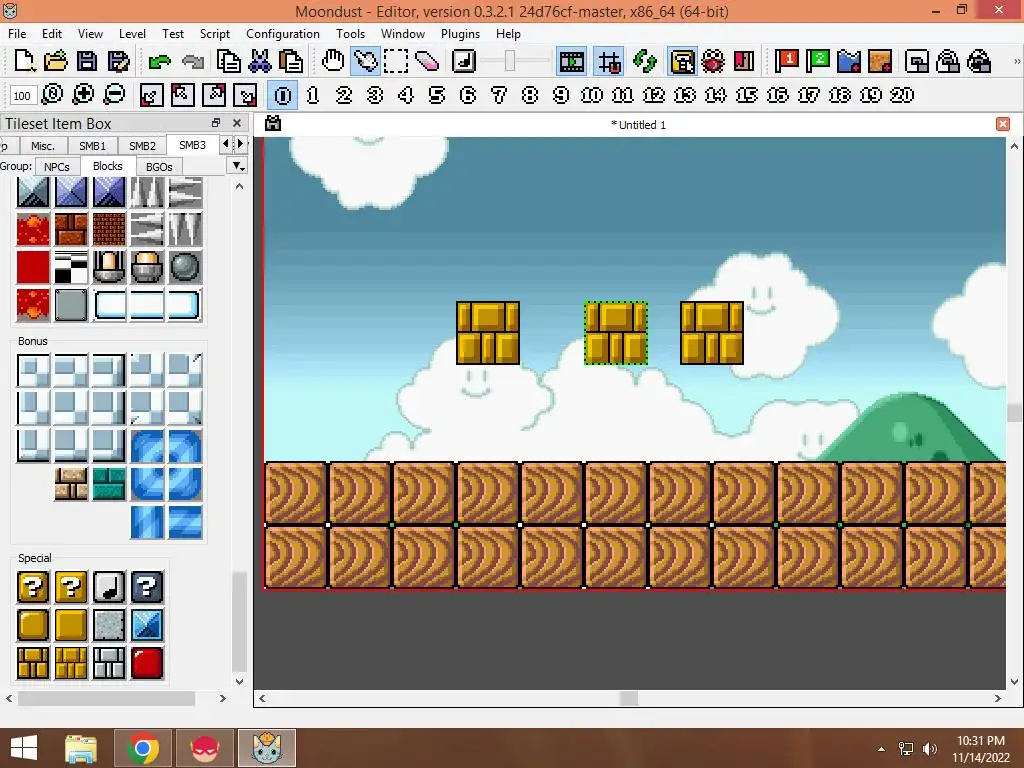Select the NPCs group tab
The image size is (1024, 768).
(x=57, y=167)
